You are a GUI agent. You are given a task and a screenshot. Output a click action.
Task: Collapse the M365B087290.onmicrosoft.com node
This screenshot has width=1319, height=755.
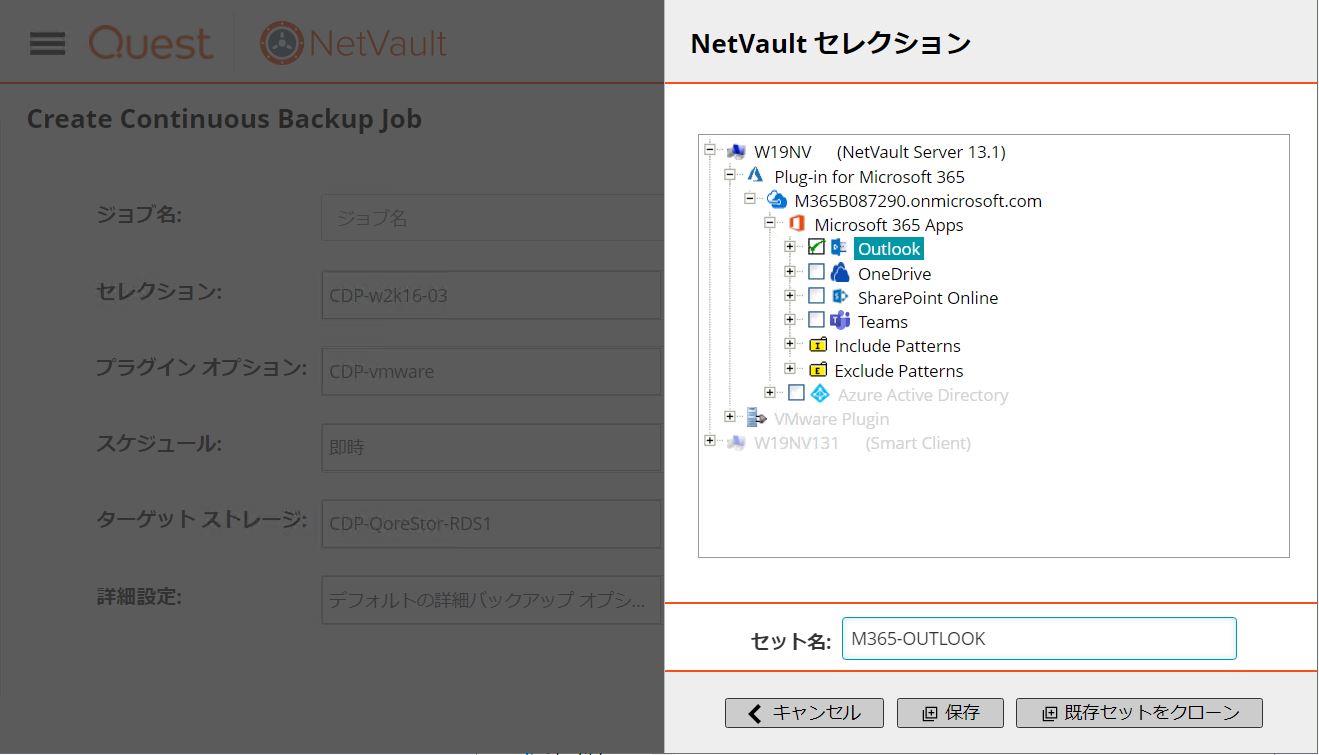pos(750,198)
